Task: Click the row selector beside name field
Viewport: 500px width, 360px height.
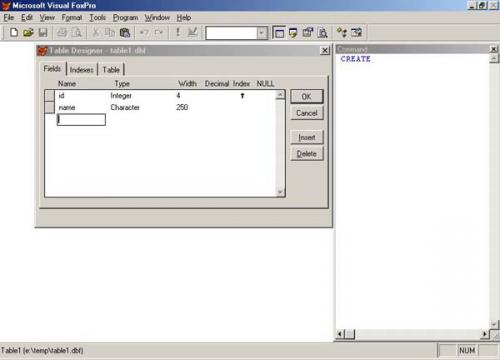Action: click(49, 107)
